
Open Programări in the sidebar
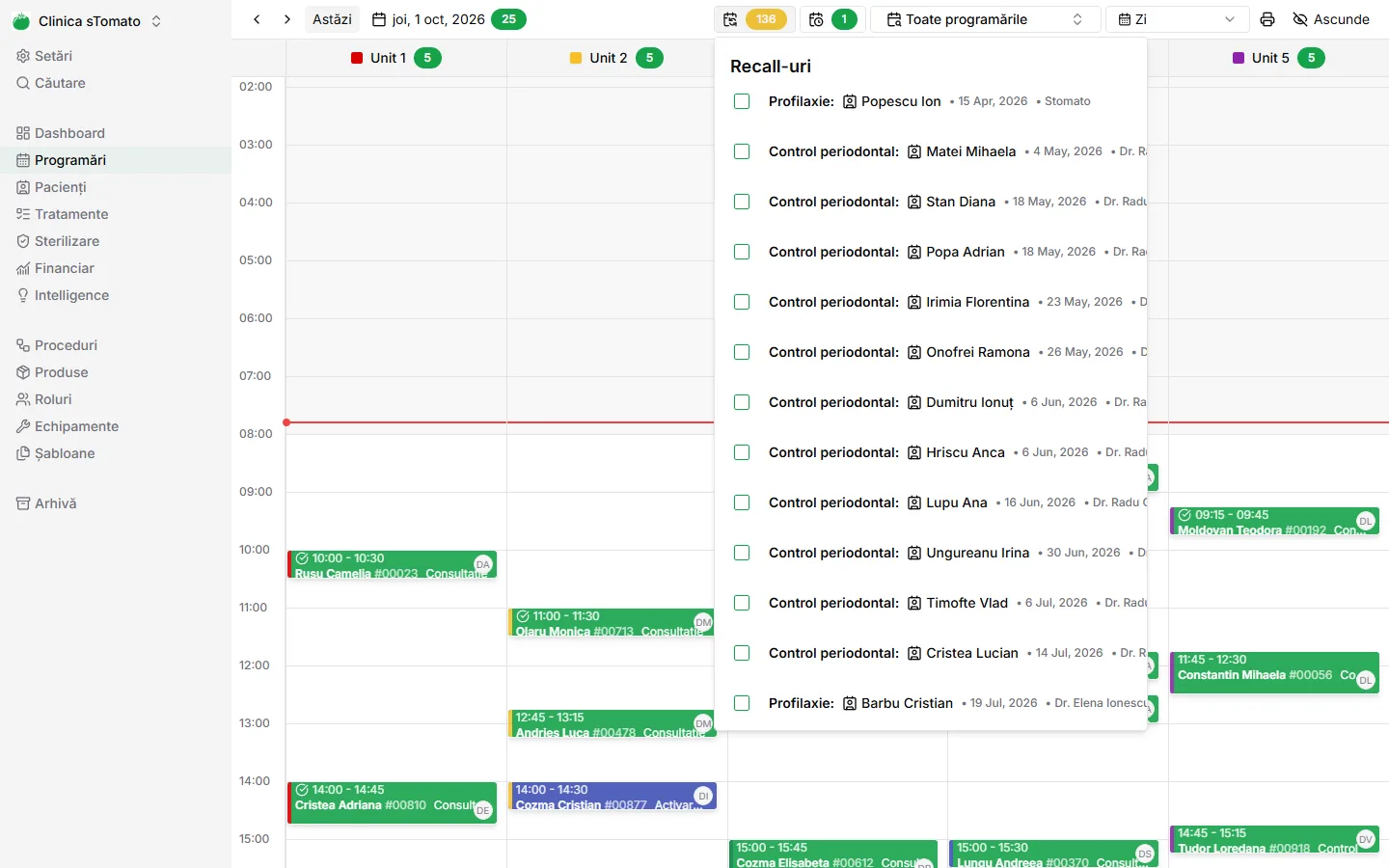click(x=116, y=160)
